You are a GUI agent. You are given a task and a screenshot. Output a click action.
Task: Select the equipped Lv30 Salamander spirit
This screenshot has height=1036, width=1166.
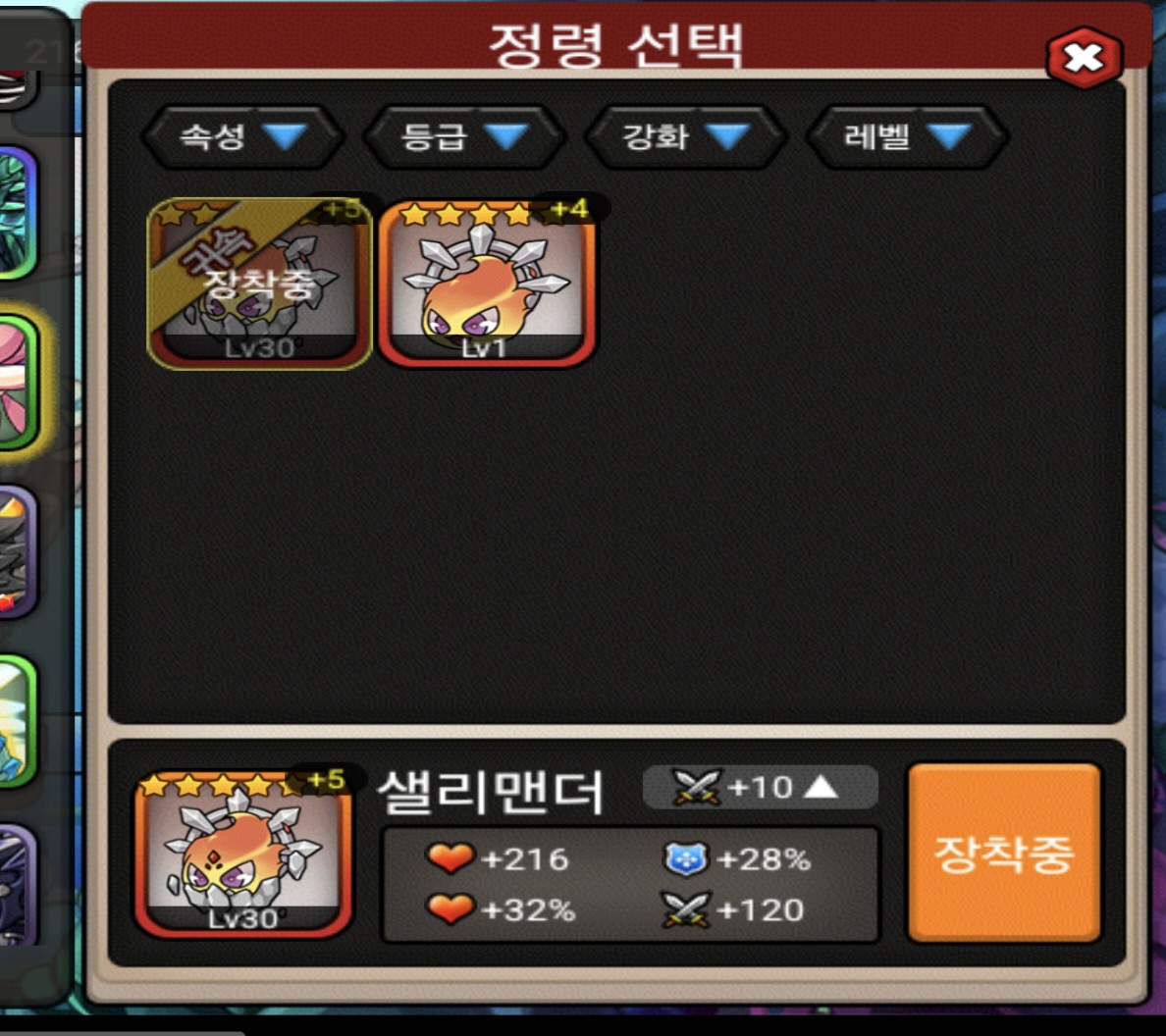pos(259,284)
